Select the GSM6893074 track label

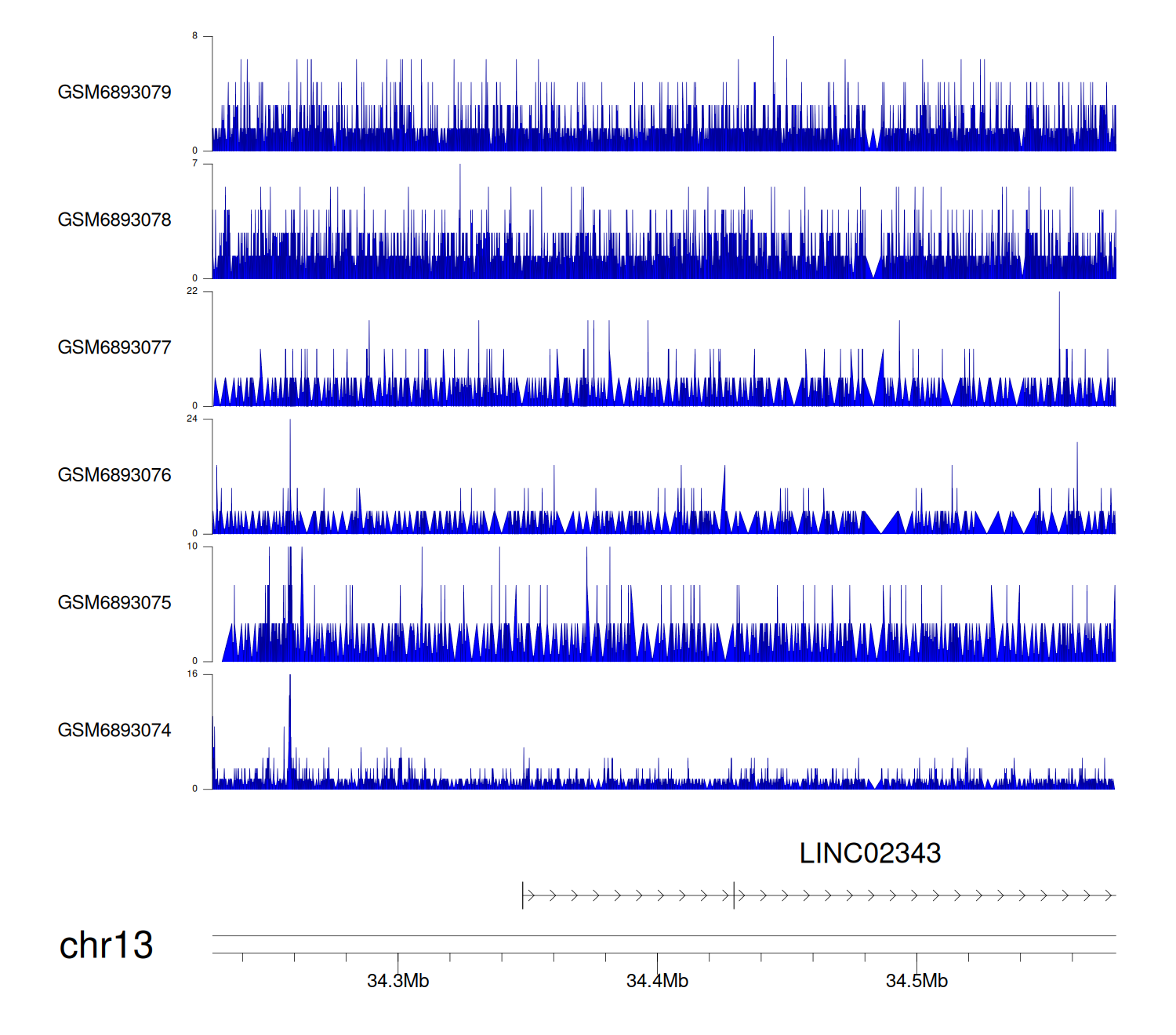point(114,731)
